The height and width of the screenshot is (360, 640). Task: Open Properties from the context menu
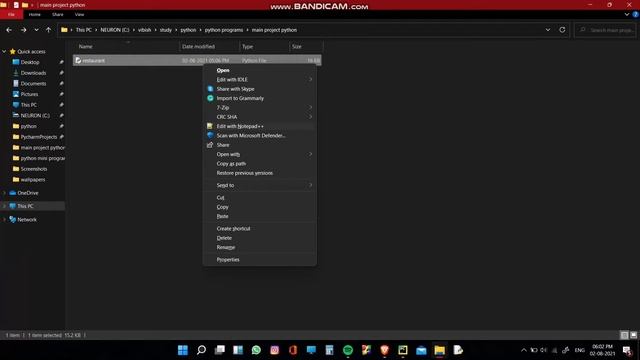(260, 260)
